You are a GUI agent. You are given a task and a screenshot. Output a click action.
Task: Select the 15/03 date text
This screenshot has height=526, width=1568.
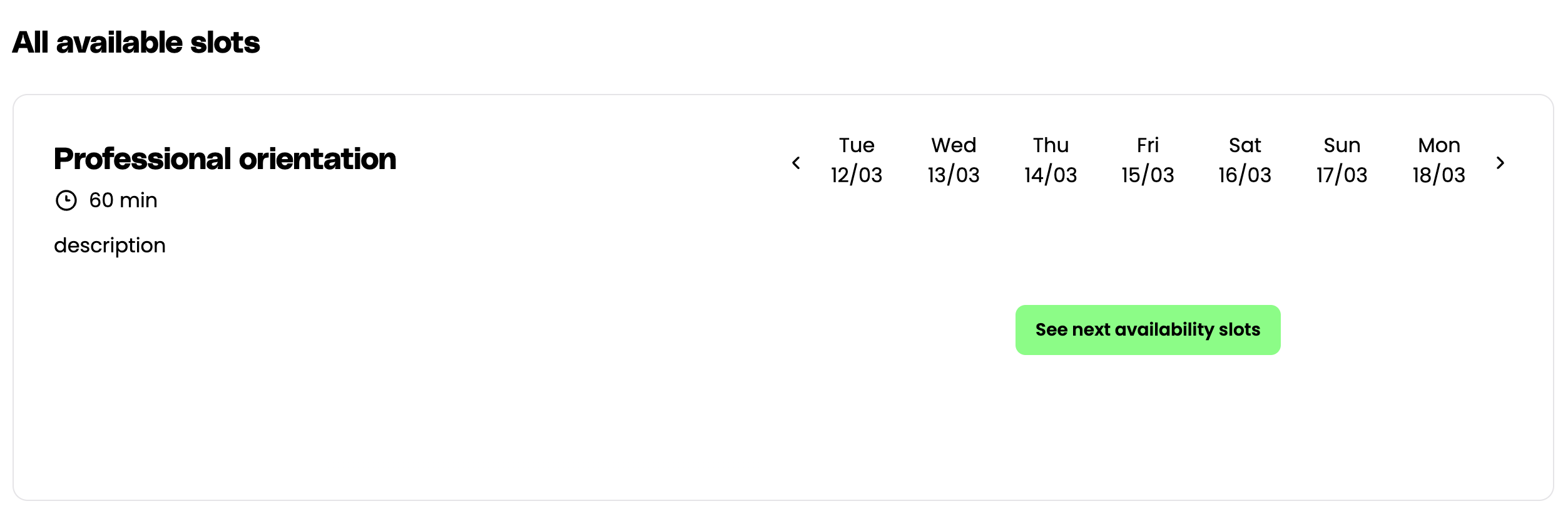pos(1148,175)
